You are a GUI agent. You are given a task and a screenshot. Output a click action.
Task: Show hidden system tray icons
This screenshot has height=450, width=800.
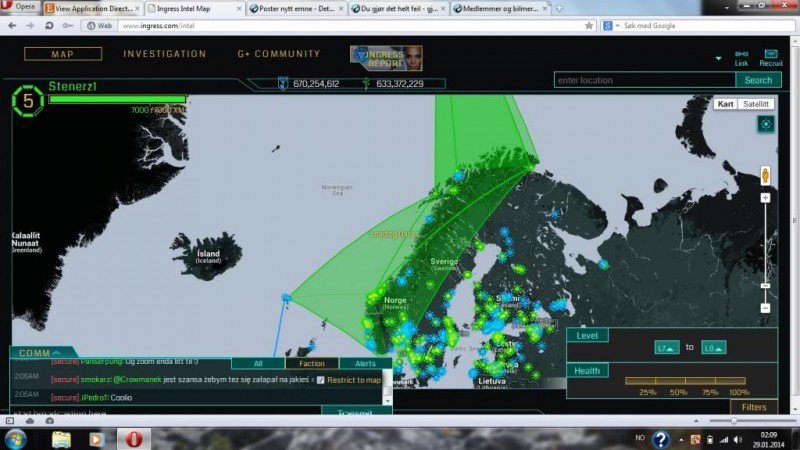681,439
